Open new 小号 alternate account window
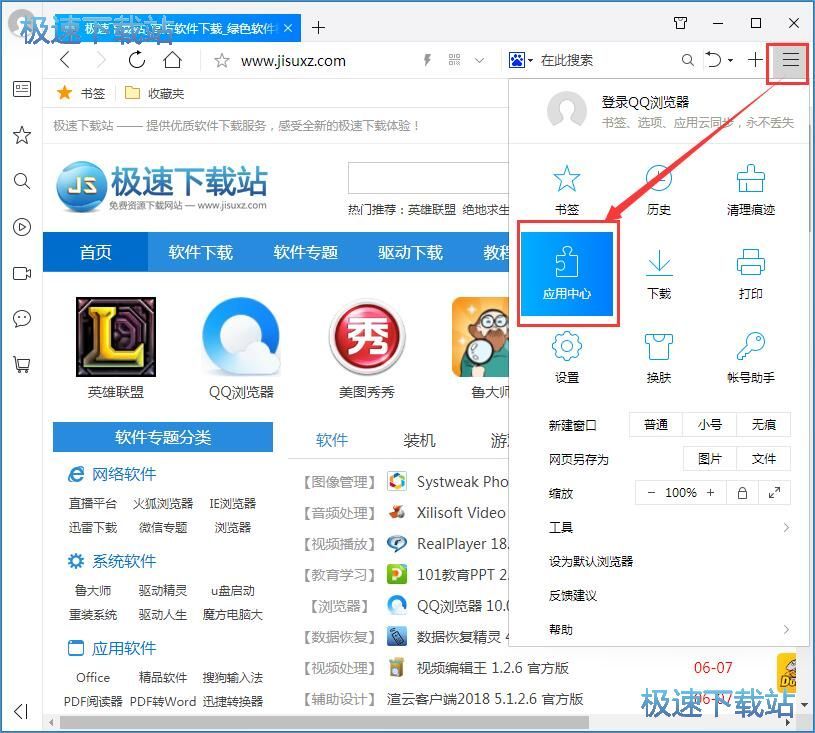This screenshot has width=815, height=733. coord(710,425)
